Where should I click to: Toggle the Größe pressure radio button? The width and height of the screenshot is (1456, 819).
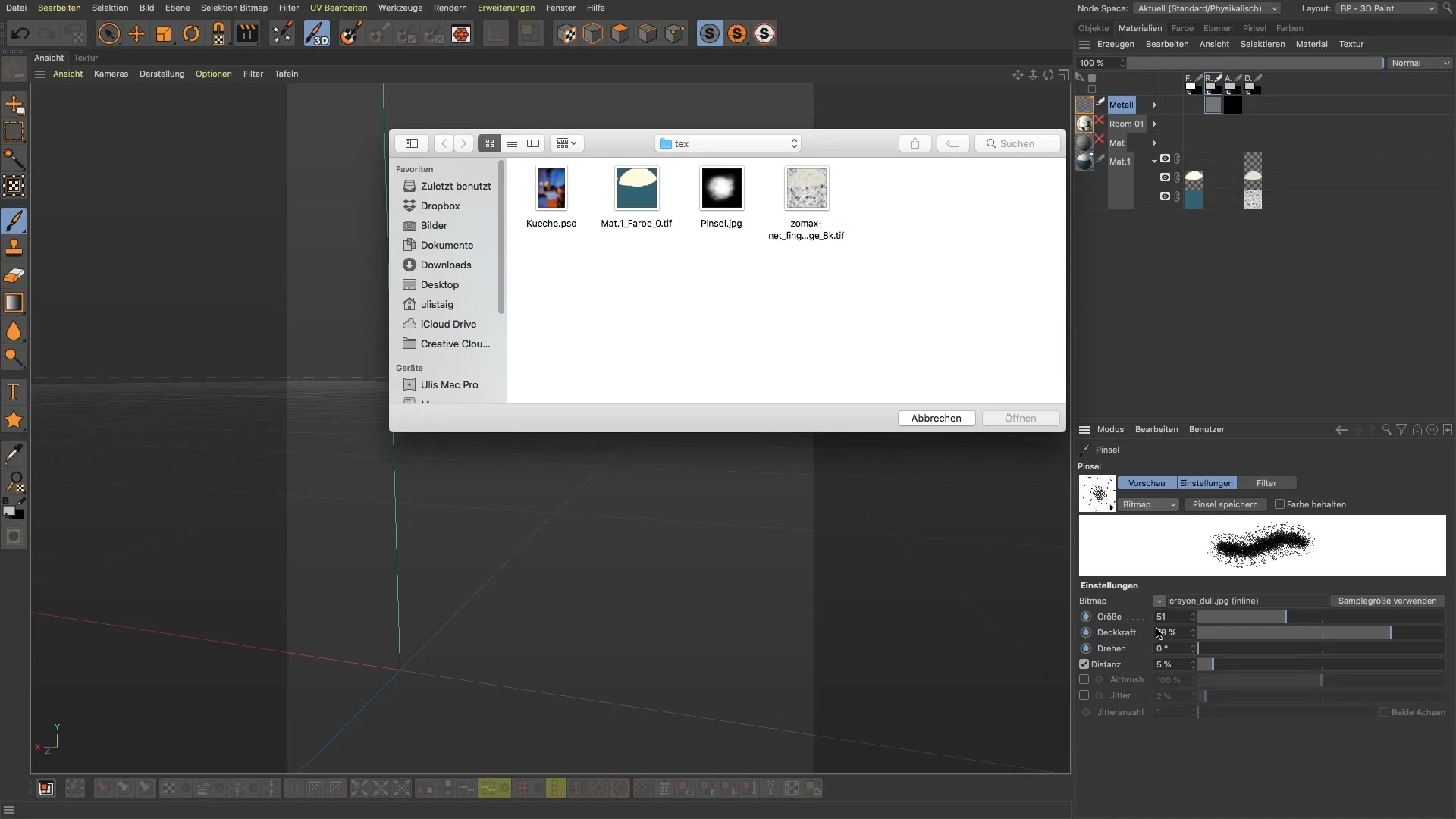1086,617
